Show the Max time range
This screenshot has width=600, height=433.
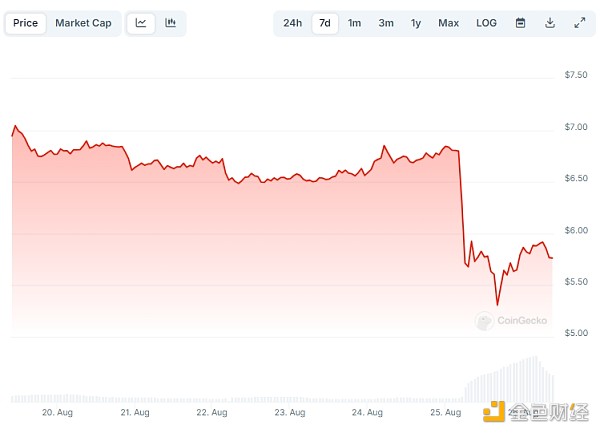pos(448,23)
